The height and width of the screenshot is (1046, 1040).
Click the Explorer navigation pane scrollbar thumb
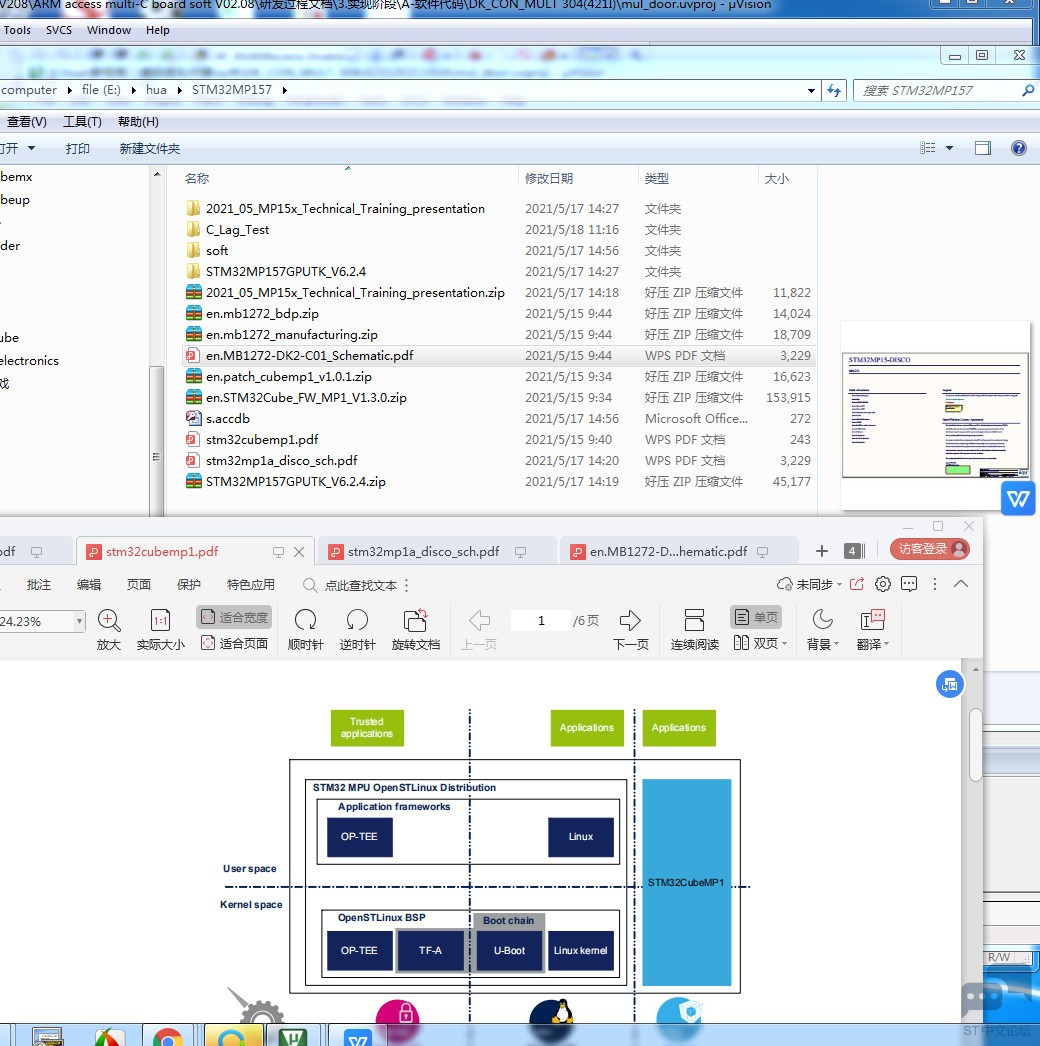tap(157, 440)
